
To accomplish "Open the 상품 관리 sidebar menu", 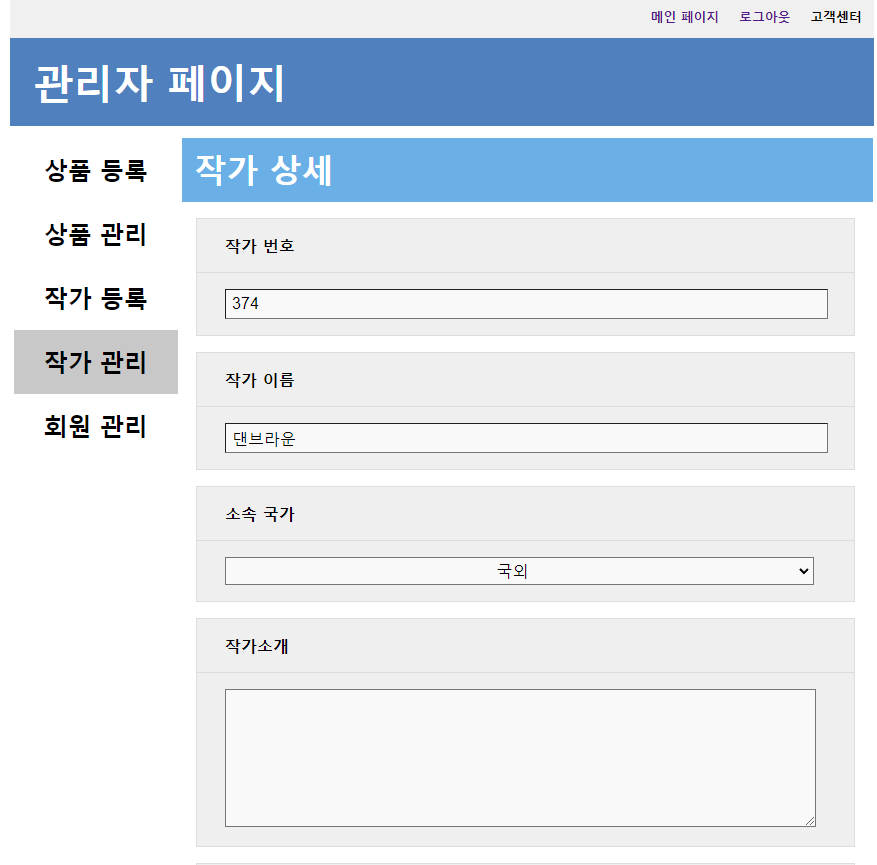I will point(96,234).
